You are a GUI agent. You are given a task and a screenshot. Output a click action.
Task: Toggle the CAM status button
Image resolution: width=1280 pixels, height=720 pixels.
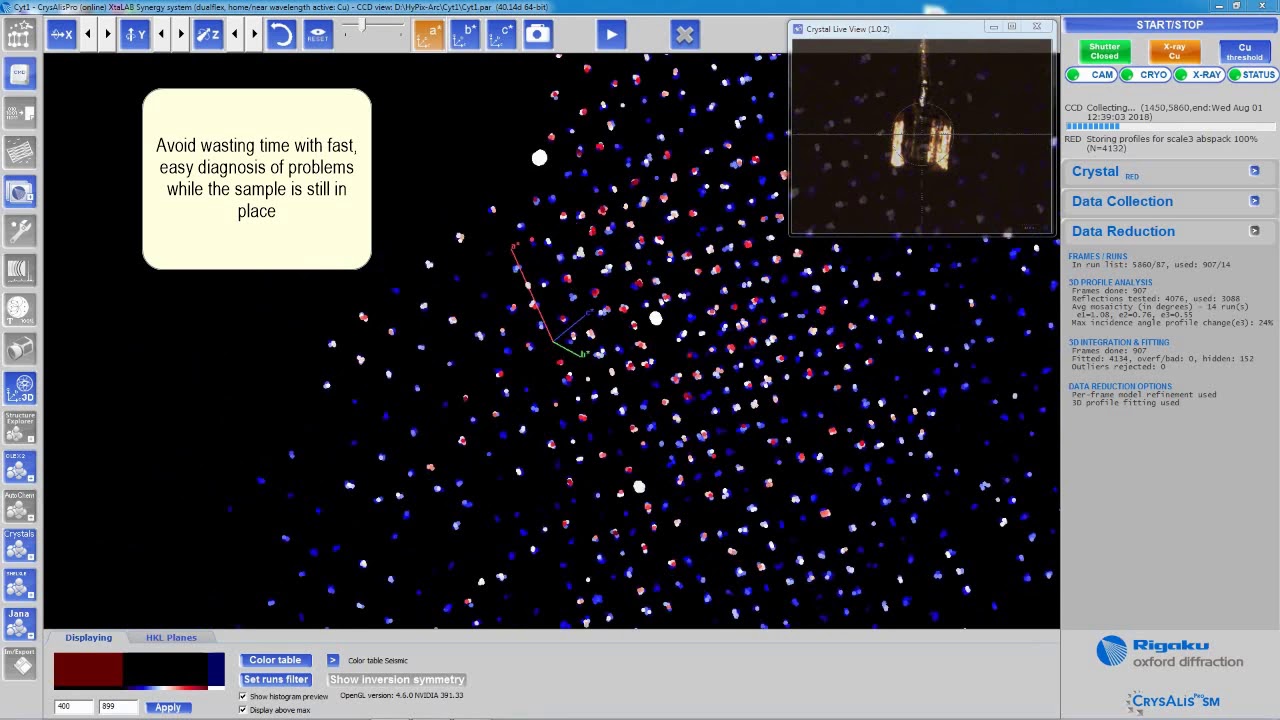(x=1092, y=75)
